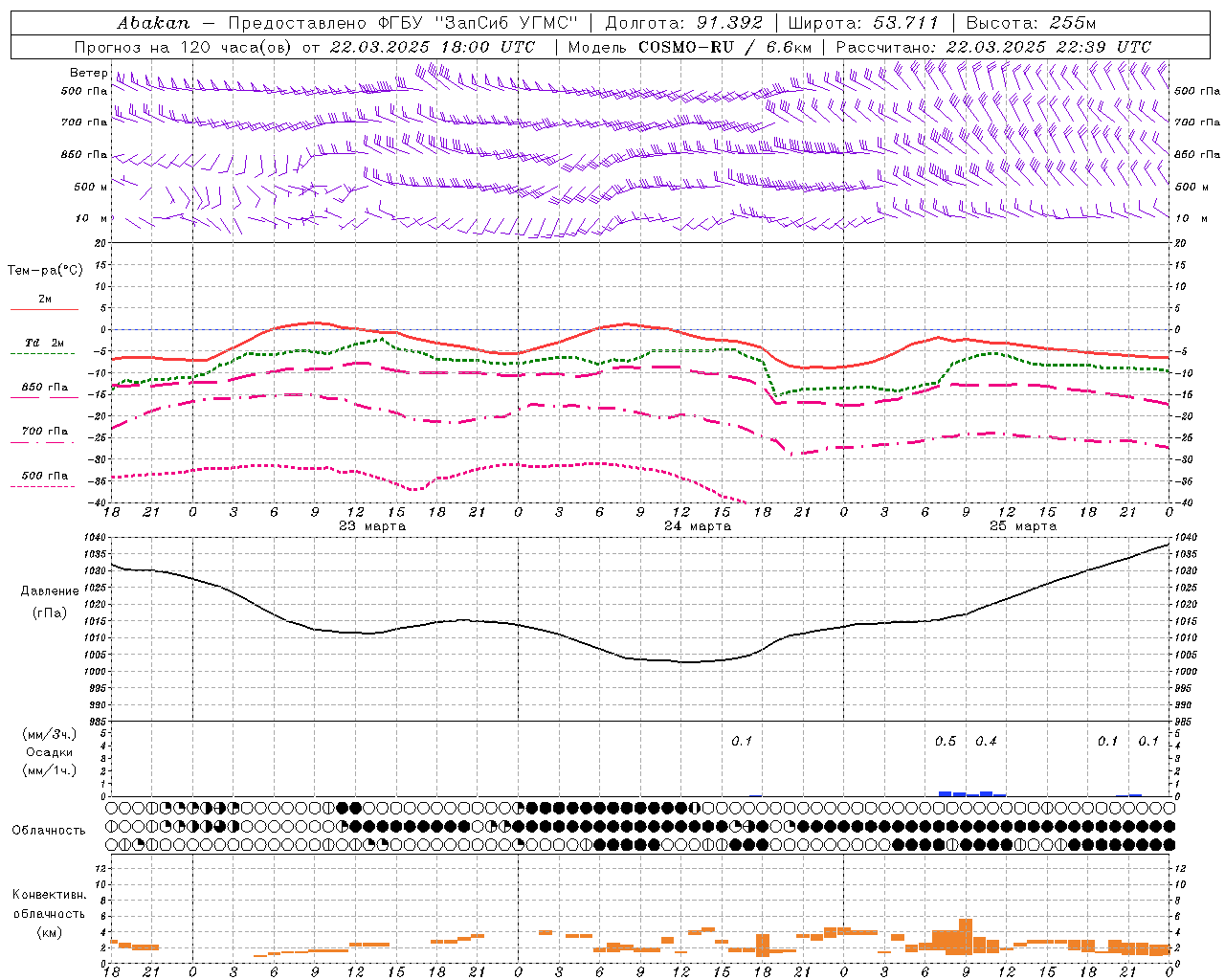Viewport: 1225px width, 980px height.
Task: Click the station name "Abakan" in the header
Action: 153,23
